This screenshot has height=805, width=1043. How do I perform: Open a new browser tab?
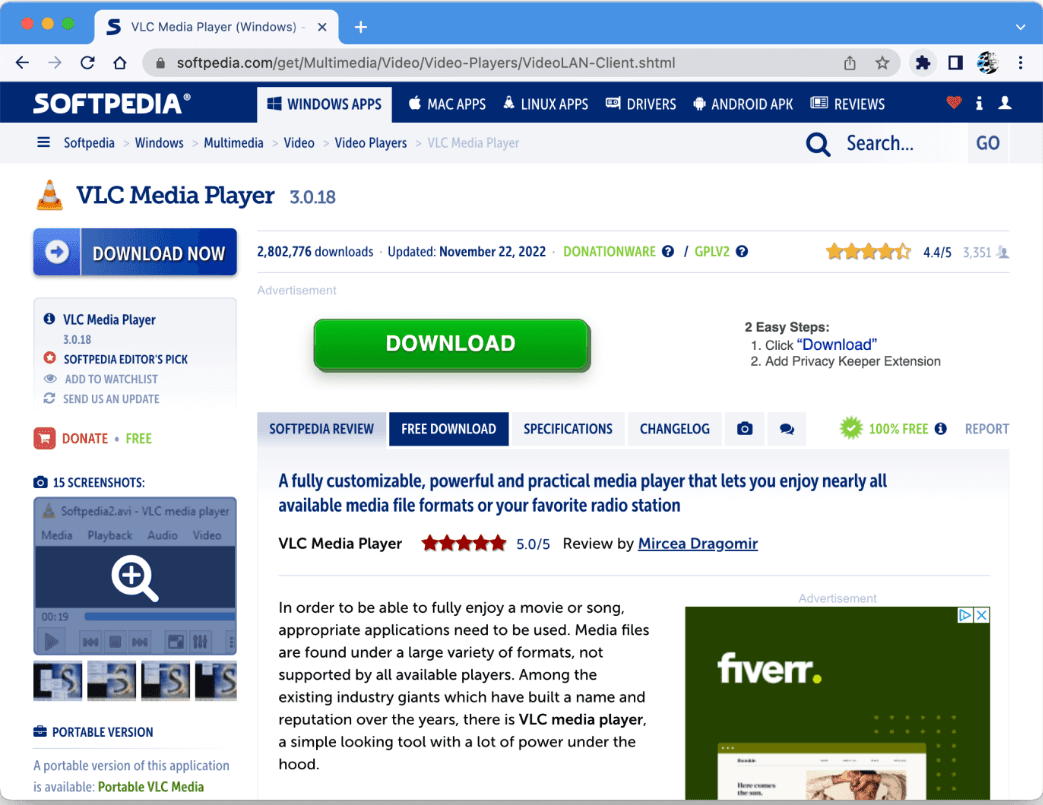pyautogui.click(x=361, y=27)
